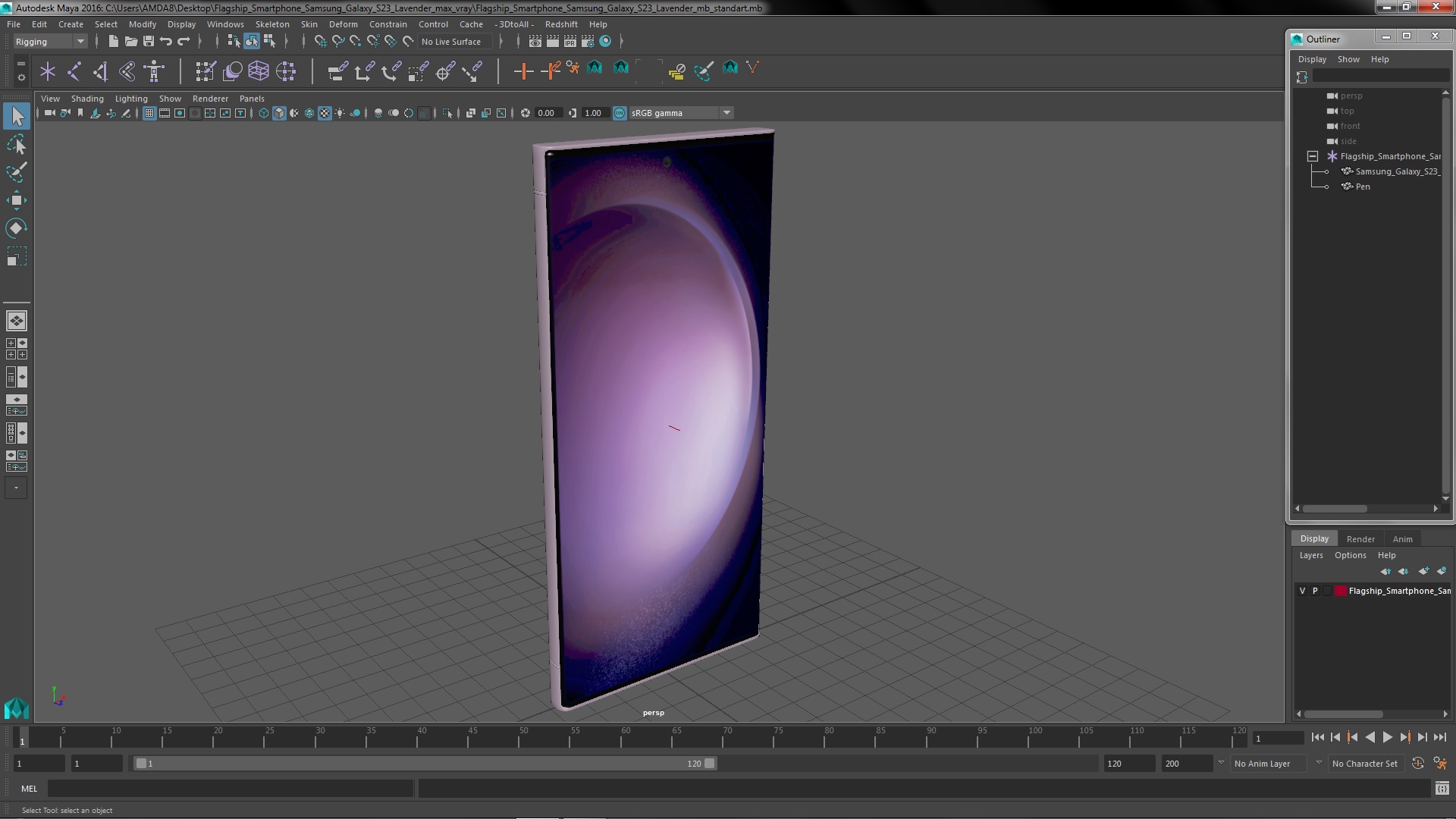Viewport: 1456px width, 819px height.
Task: Activate the Lasso Select tool
Action: point(17,144)
